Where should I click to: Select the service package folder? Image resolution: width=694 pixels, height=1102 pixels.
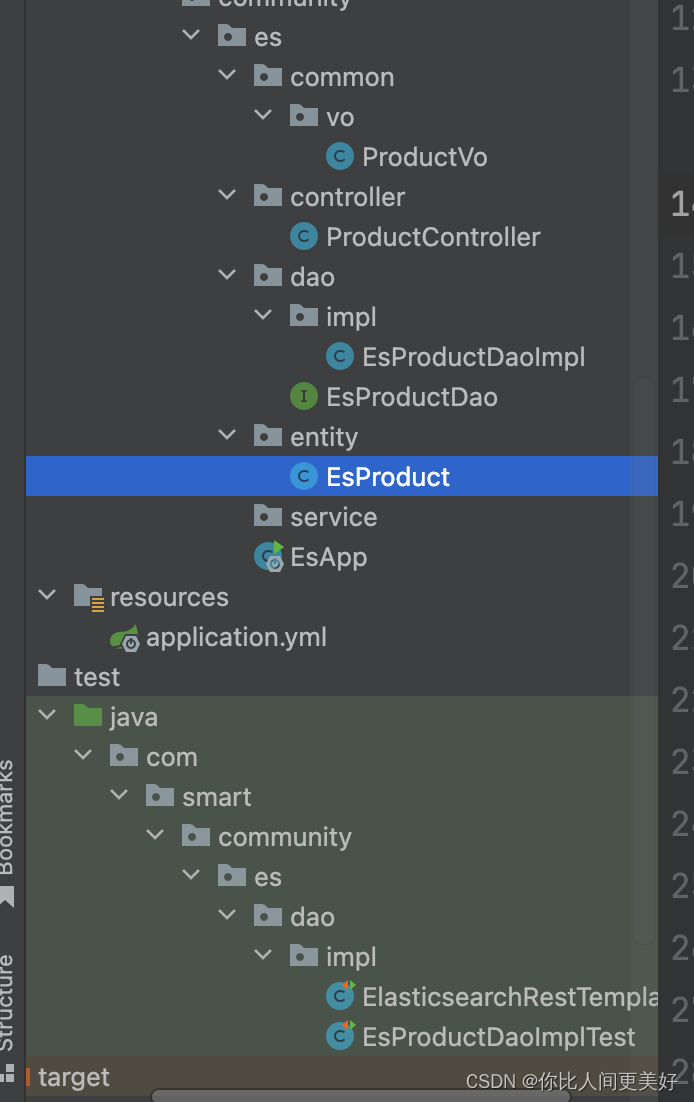pos(333,517)
